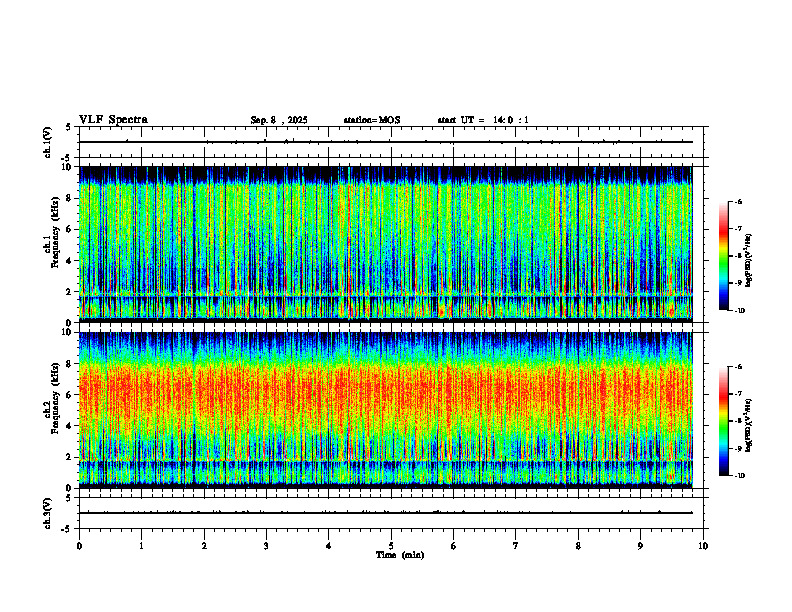
Task: Click the "8" kHz tick on ch.2 frequency axis
Action: (x=68, y=364)
